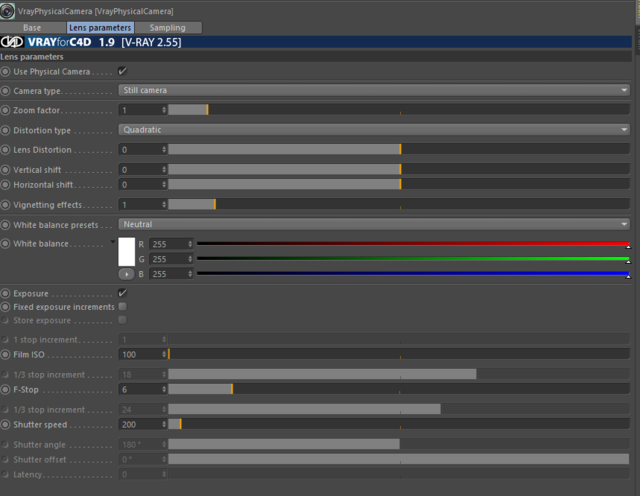This screenshot has height=496, width=640.
Task: Click animation dot beside White balance
Action: click(x=5, y=244)
